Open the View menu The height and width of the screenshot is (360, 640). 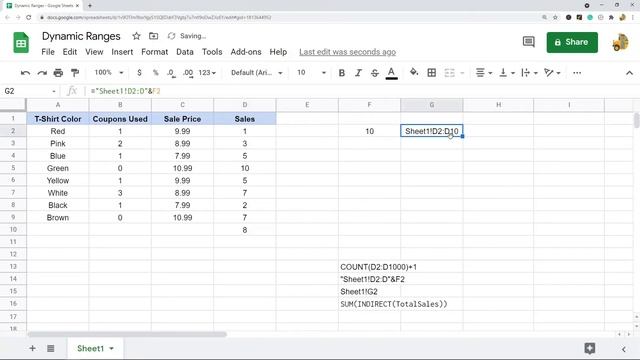point(94,52)
